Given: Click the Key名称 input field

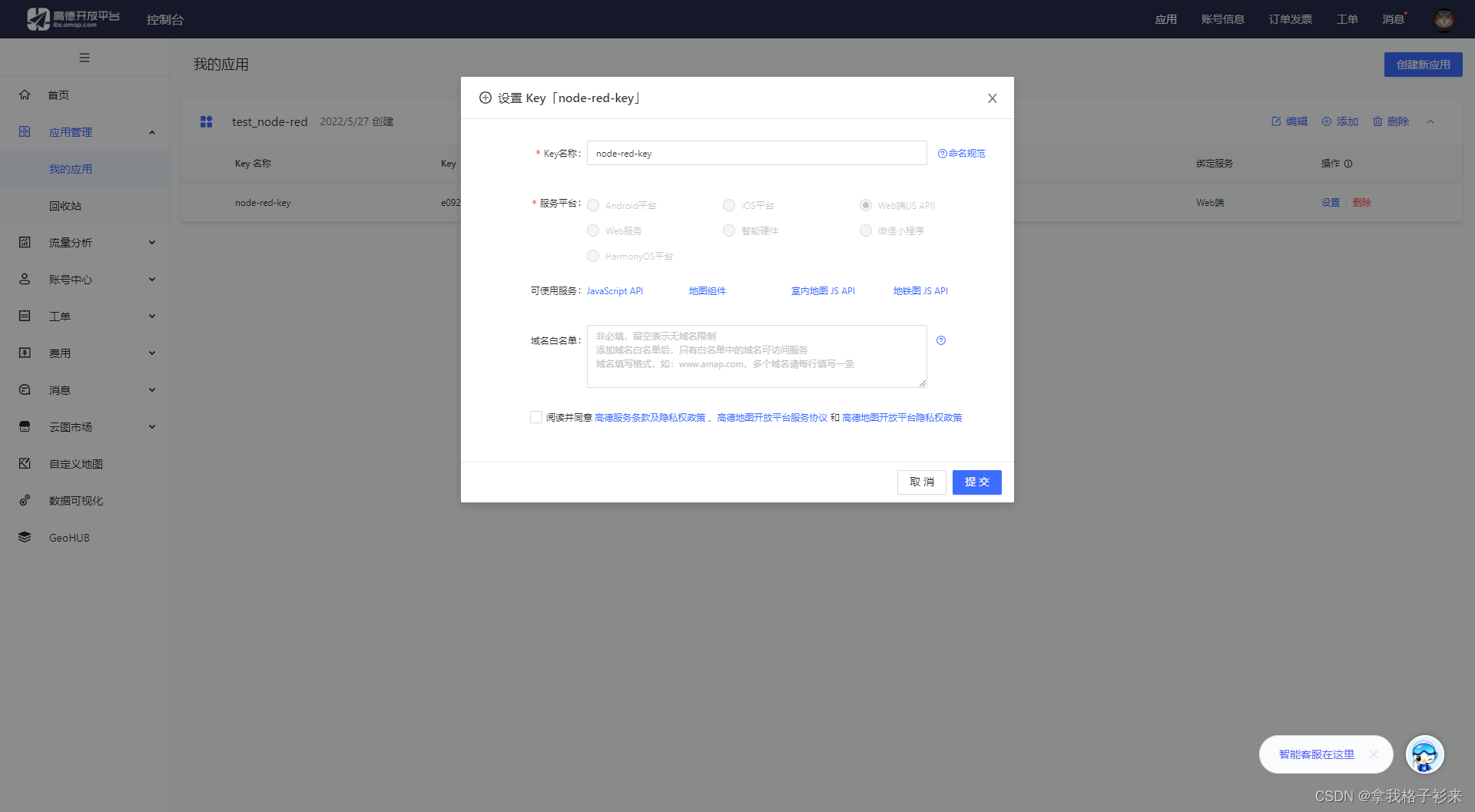Looking at the screenshot, I should click(x=757, y=153).
